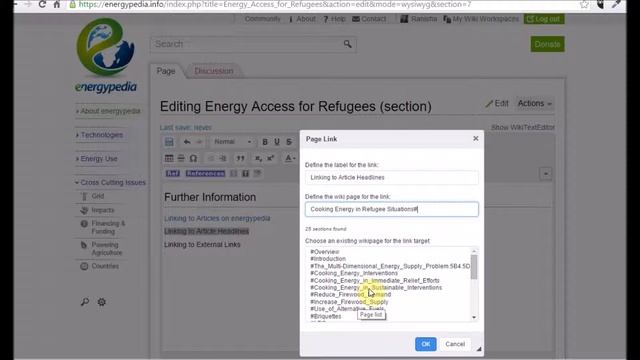Click the energypedia logo

(x=106, y=56)
